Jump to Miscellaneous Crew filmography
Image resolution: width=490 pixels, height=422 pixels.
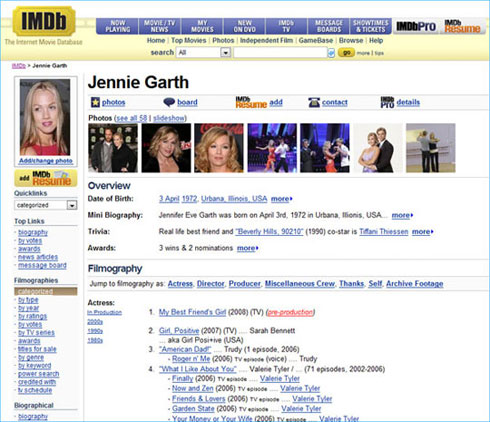(x=300, y=284)
